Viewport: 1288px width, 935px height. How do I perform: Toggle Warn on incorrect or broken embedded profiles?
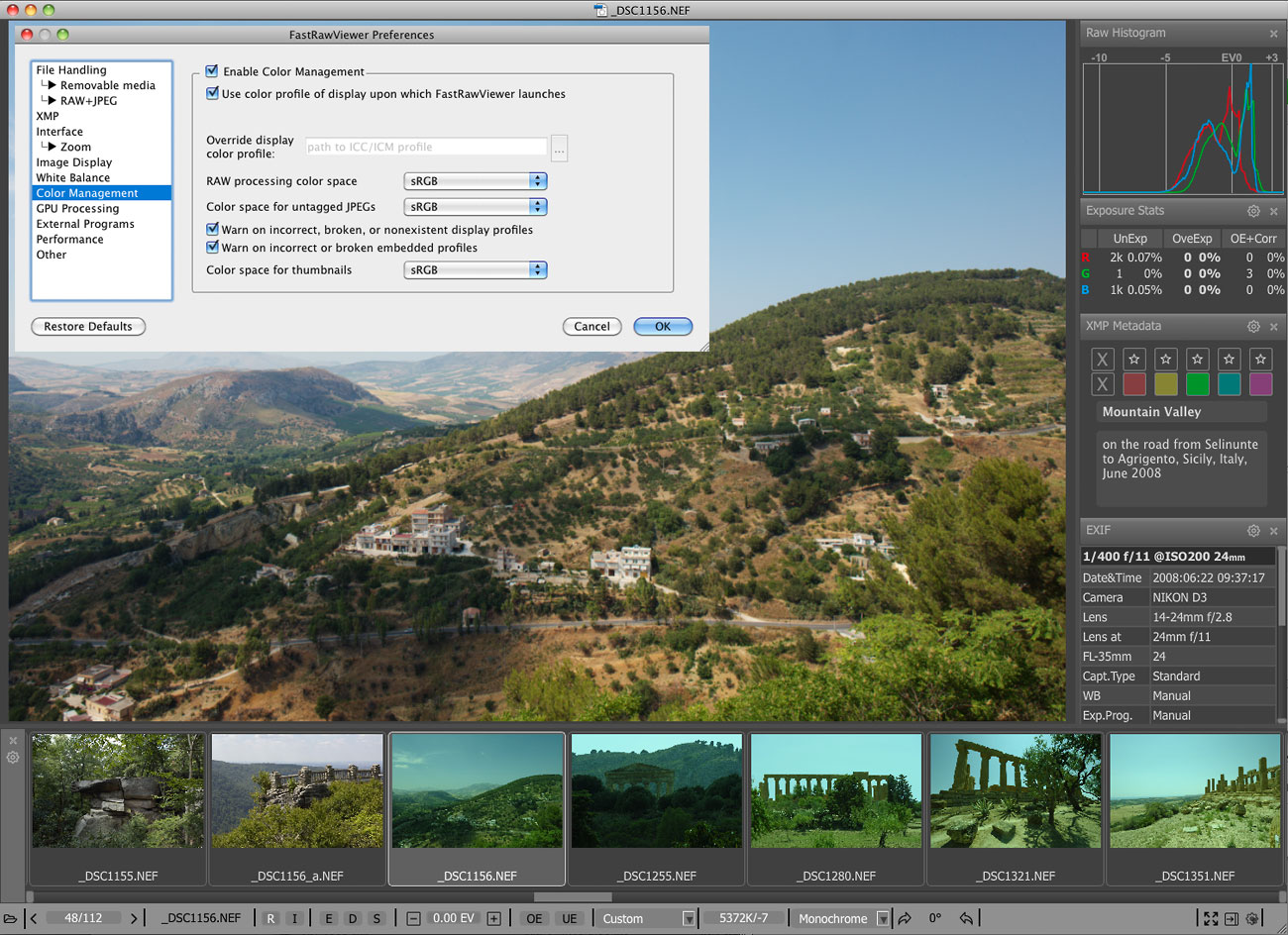point(212,248)
